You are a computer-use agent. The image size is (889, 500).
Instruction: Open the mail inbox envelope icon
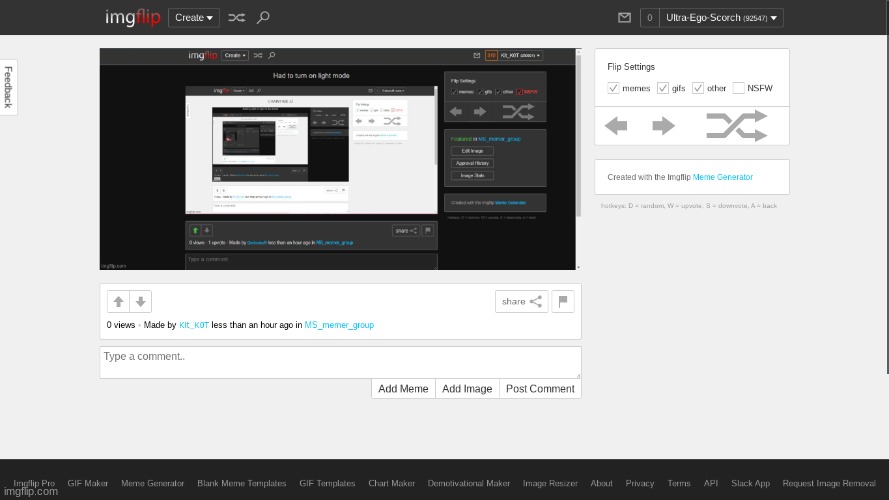(x=624, y=18)
